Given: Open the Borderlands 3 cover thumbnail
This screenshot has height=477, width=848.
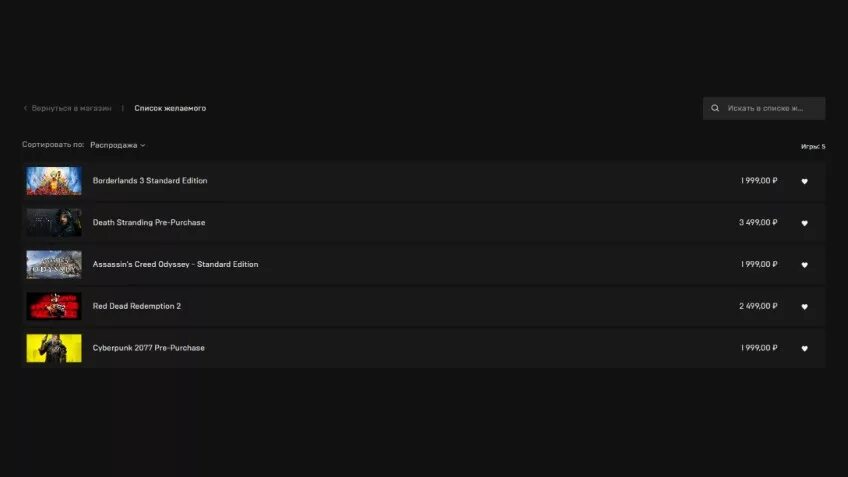Looking at the screenshot, I should pyautogui.click(x=54, y=181).
